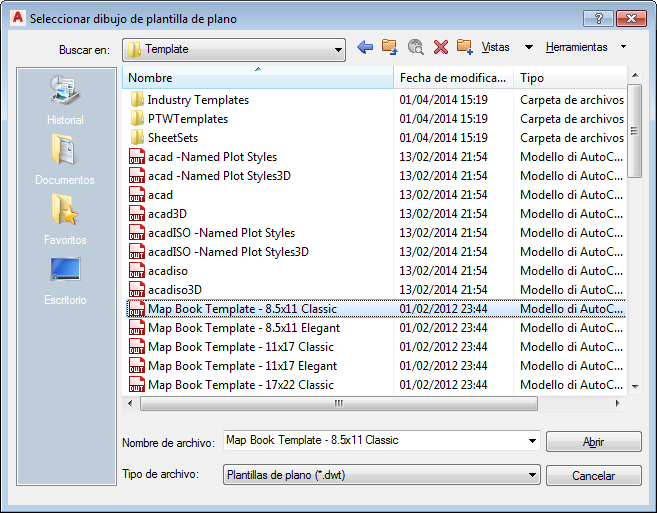Open the Herramientas menu
Image resolution: width=657 pixels, height=513 pixels.
click(576, 47)
